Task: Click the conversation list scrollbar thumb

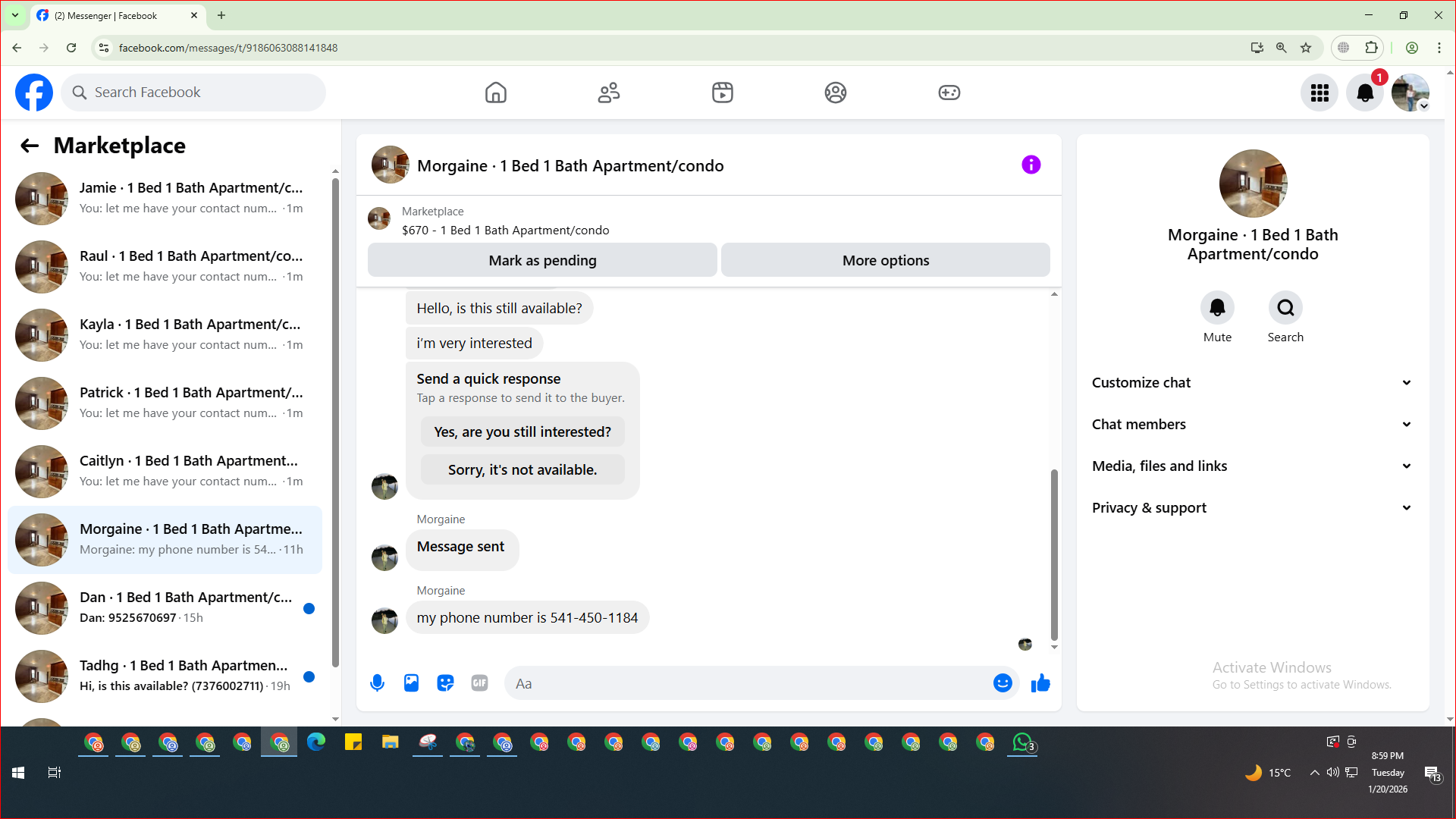Action: coord(335,422)
